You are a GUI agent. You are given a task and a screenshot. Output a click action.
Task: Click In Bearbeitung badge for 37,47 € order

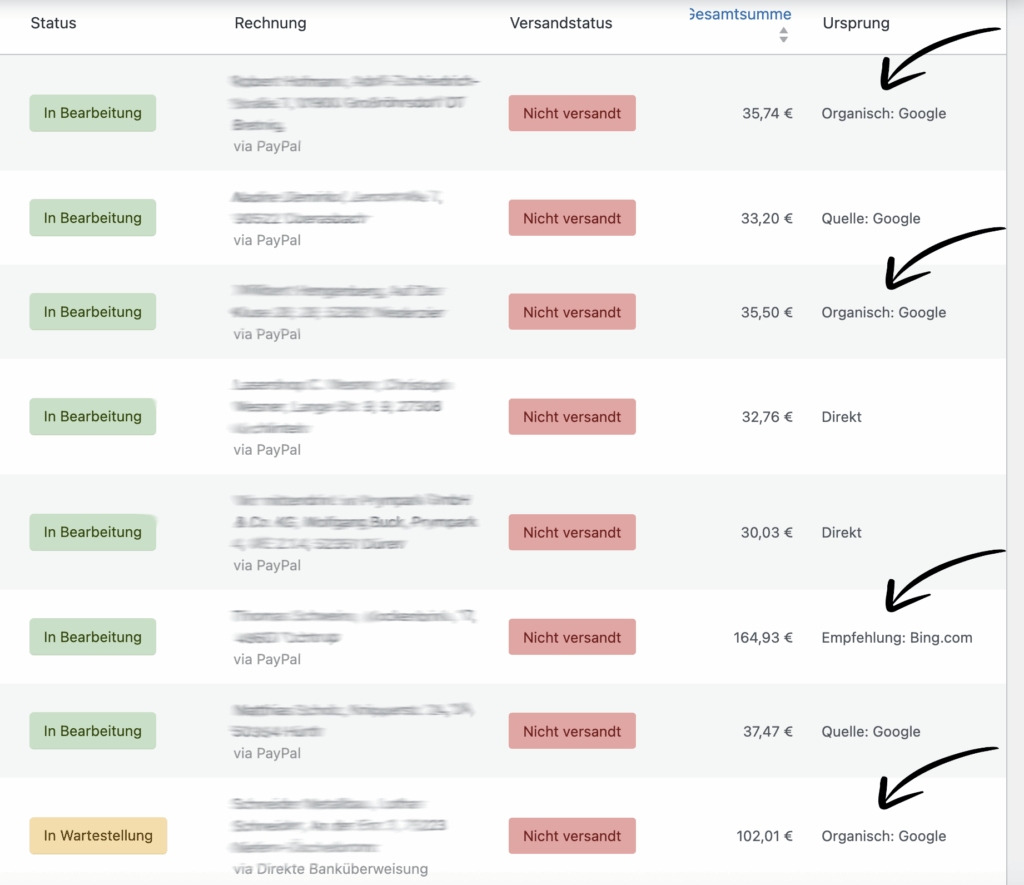[x=93, y=731]
